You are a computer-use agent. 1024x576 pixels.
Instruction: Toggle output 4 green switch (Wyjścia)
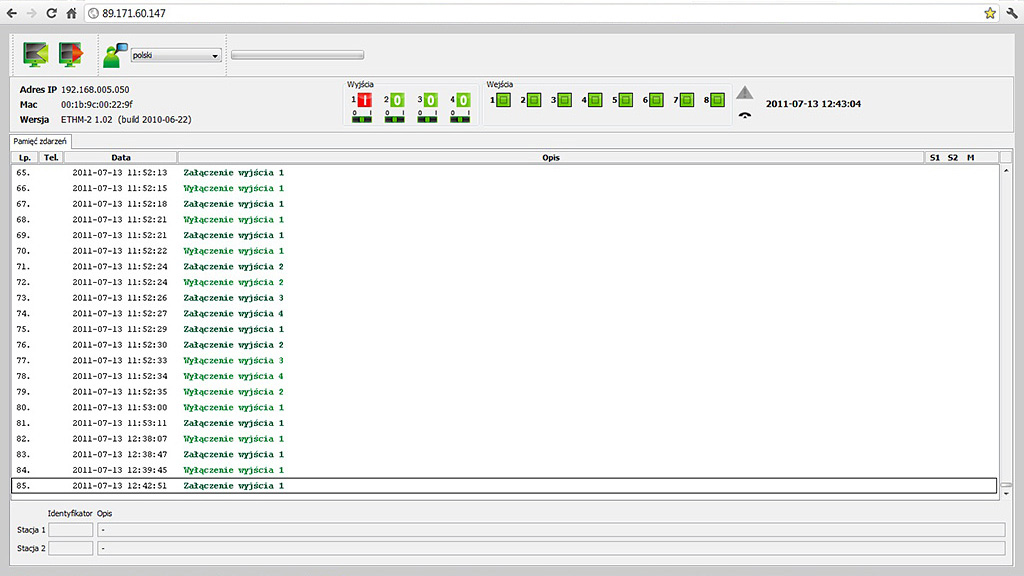[463, 100]
